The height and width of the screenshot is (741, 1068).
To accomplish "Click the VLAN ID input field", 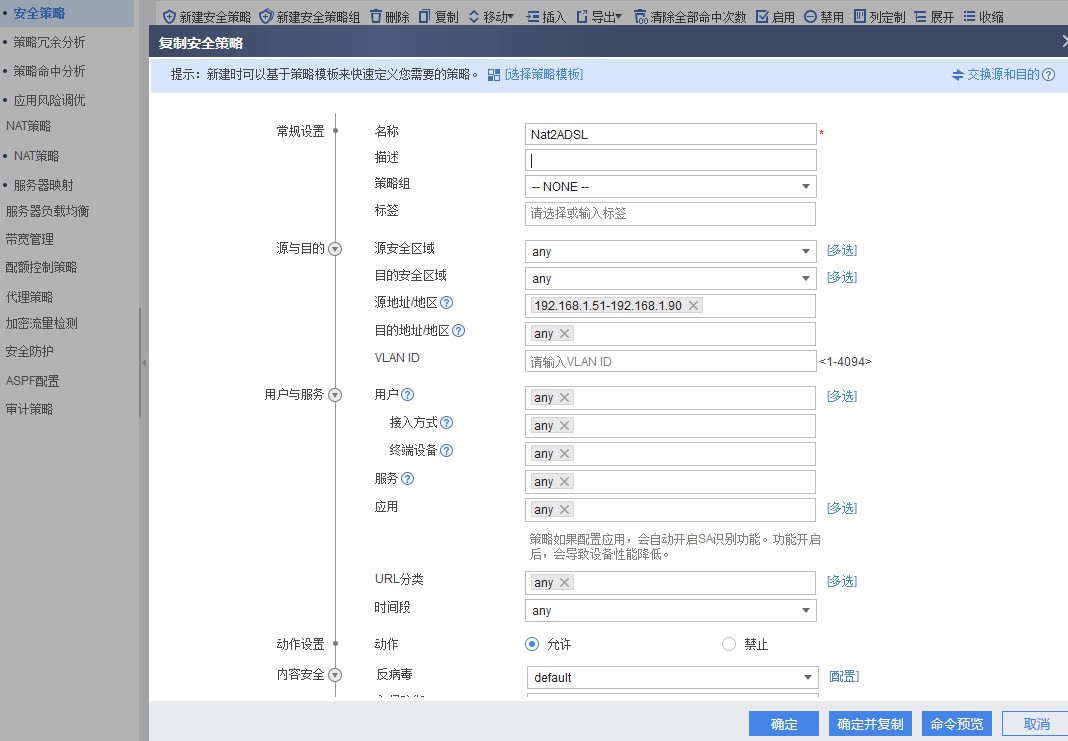I will [x=670, y=362].
